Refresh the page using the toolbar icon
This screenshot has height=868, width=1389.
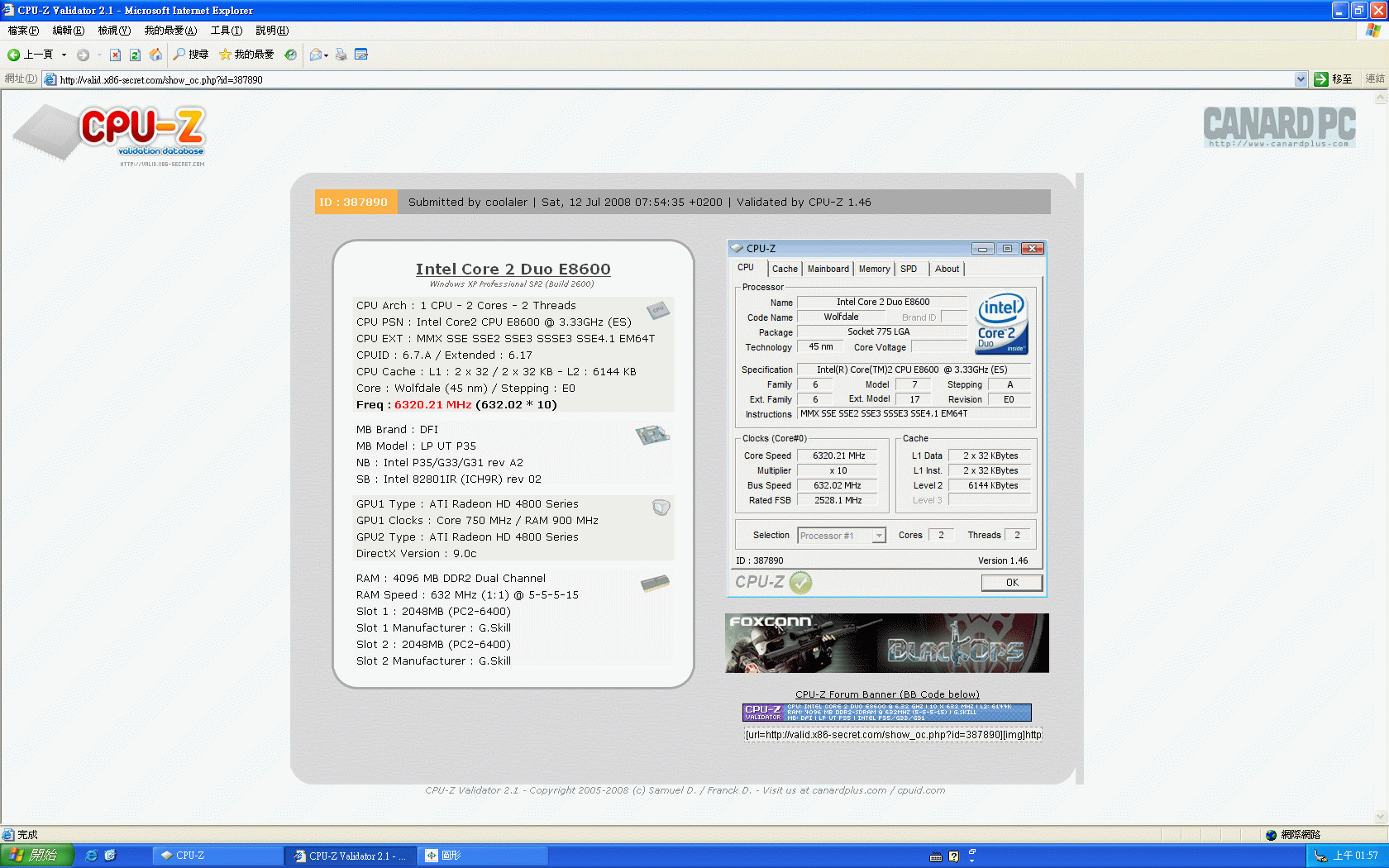135,55
